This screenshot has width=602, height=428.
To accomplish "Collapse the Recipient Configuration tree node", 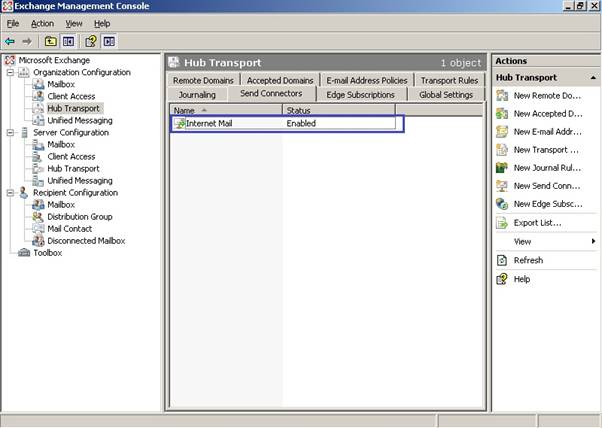I will click(10, 193).
